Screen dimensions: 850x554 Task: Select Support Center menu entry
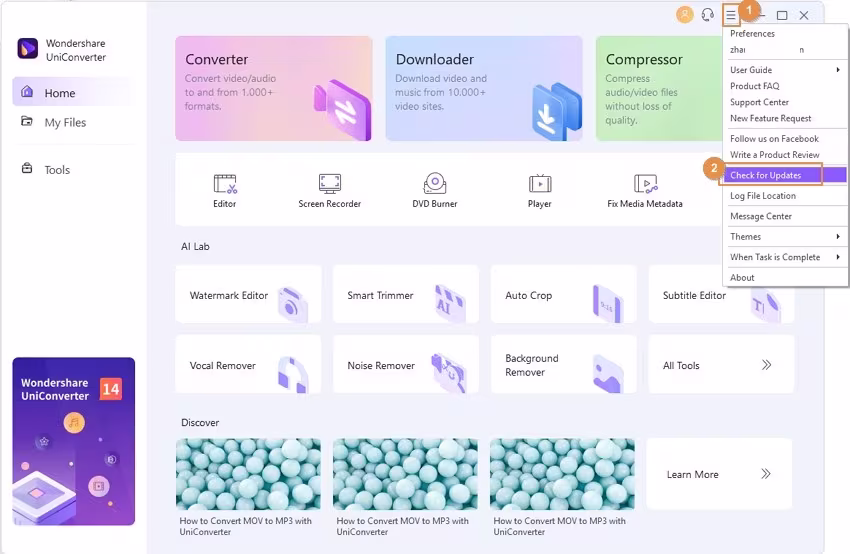click(785, 102)
